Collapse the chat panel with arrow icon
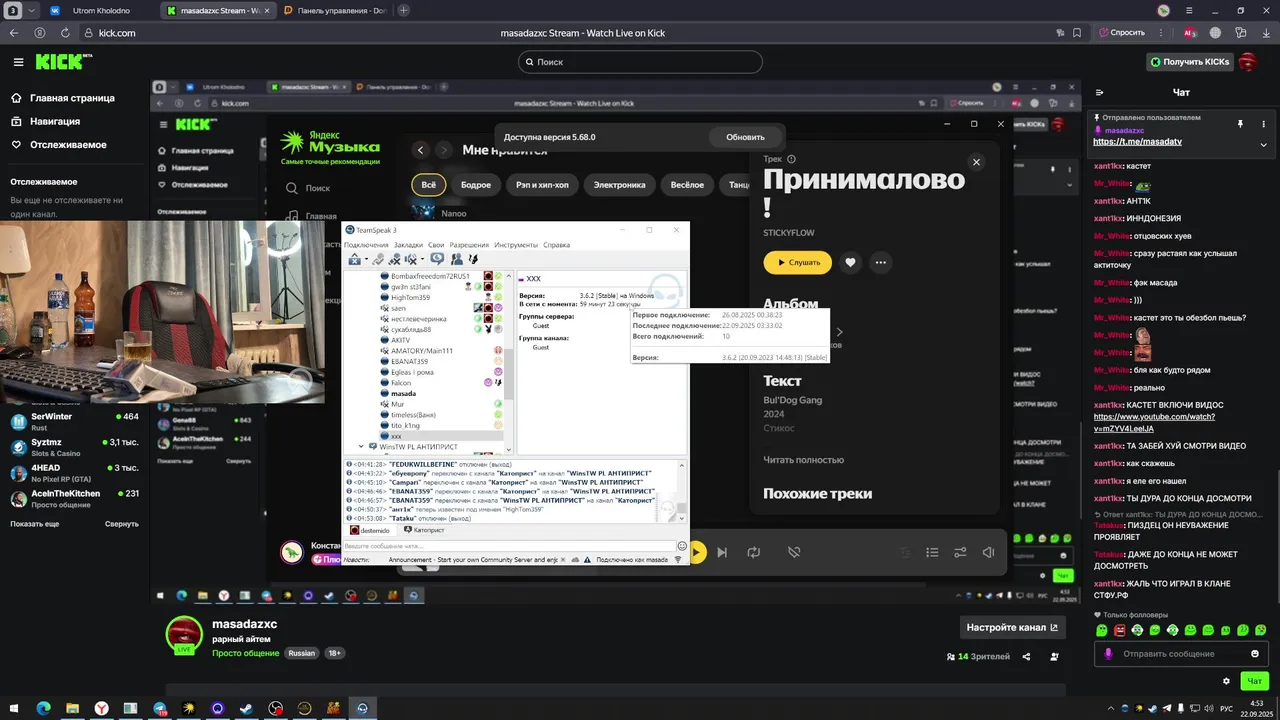 click(x=1100, y=92)
